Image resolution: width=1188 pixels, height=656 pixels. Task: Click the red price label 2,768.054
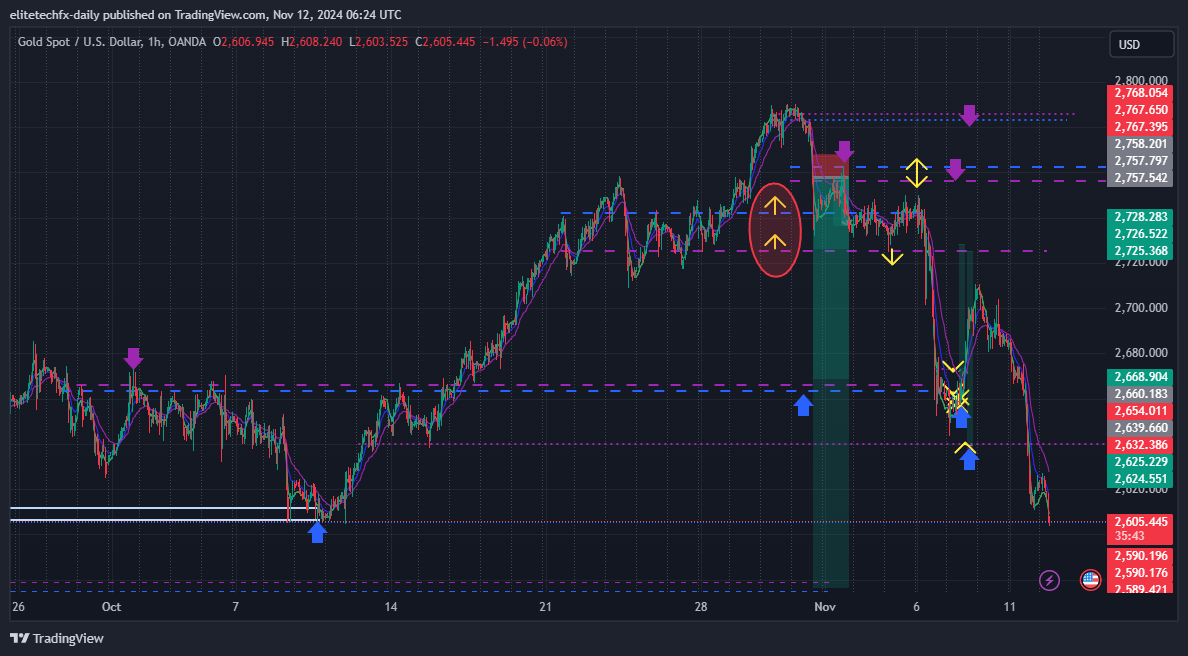click(1140, 93)
